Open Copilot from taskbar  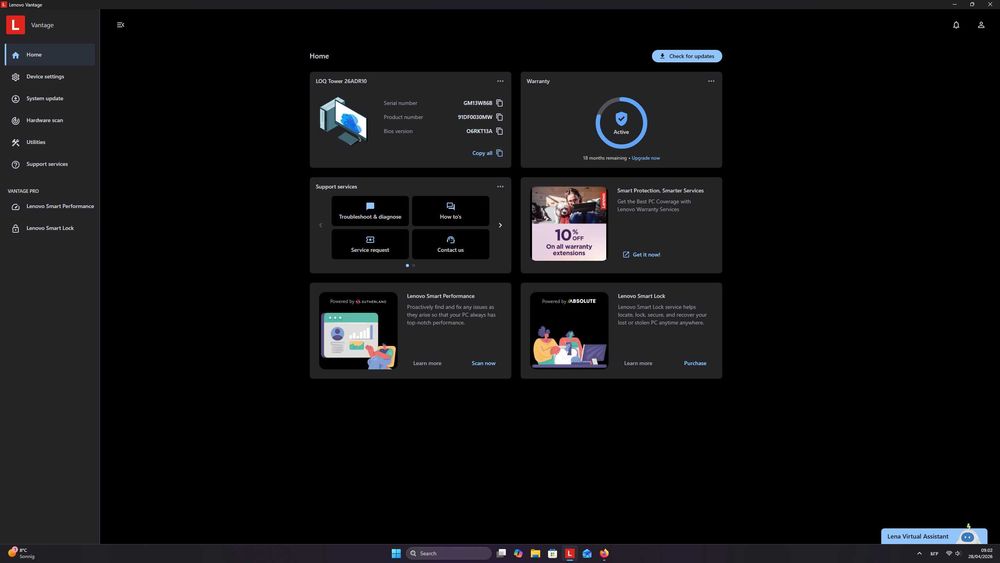tap(518, 553)
